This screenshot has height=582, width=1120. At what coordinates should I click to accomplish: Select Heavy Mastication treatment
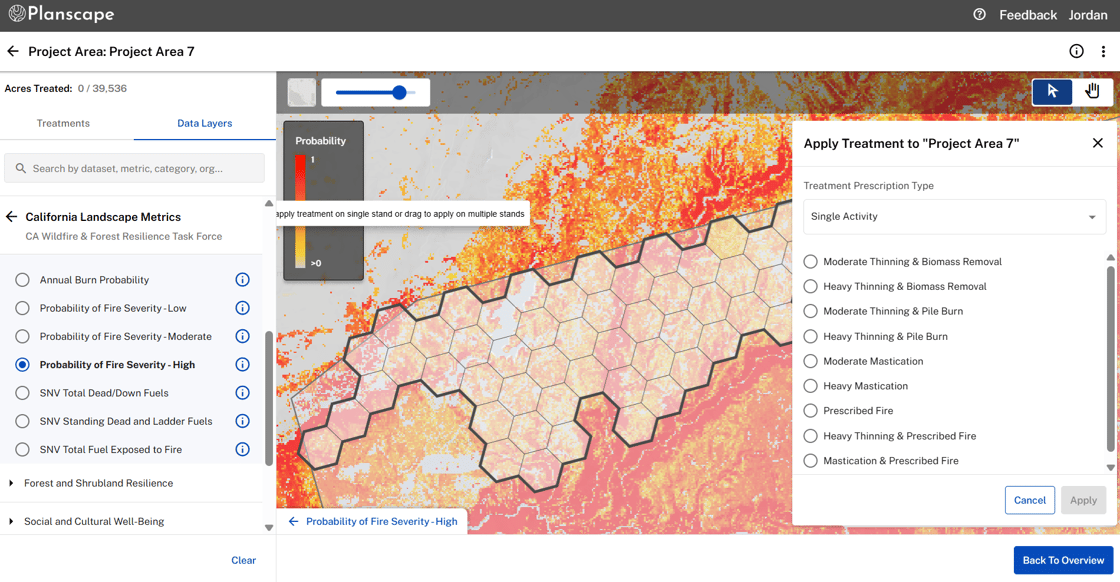point(810,386)
